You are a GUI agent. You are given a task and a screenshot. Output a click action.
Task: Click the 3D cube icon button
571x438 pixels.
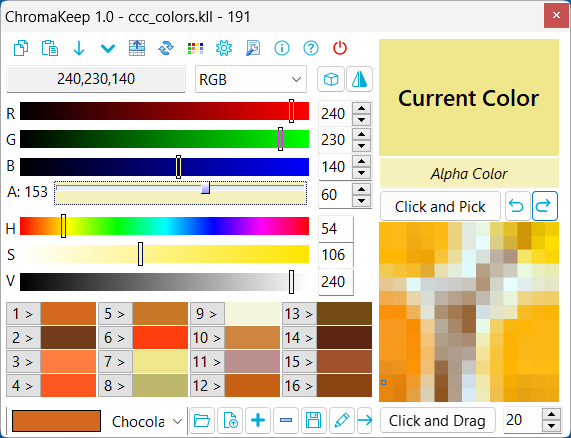pos(331,79)
